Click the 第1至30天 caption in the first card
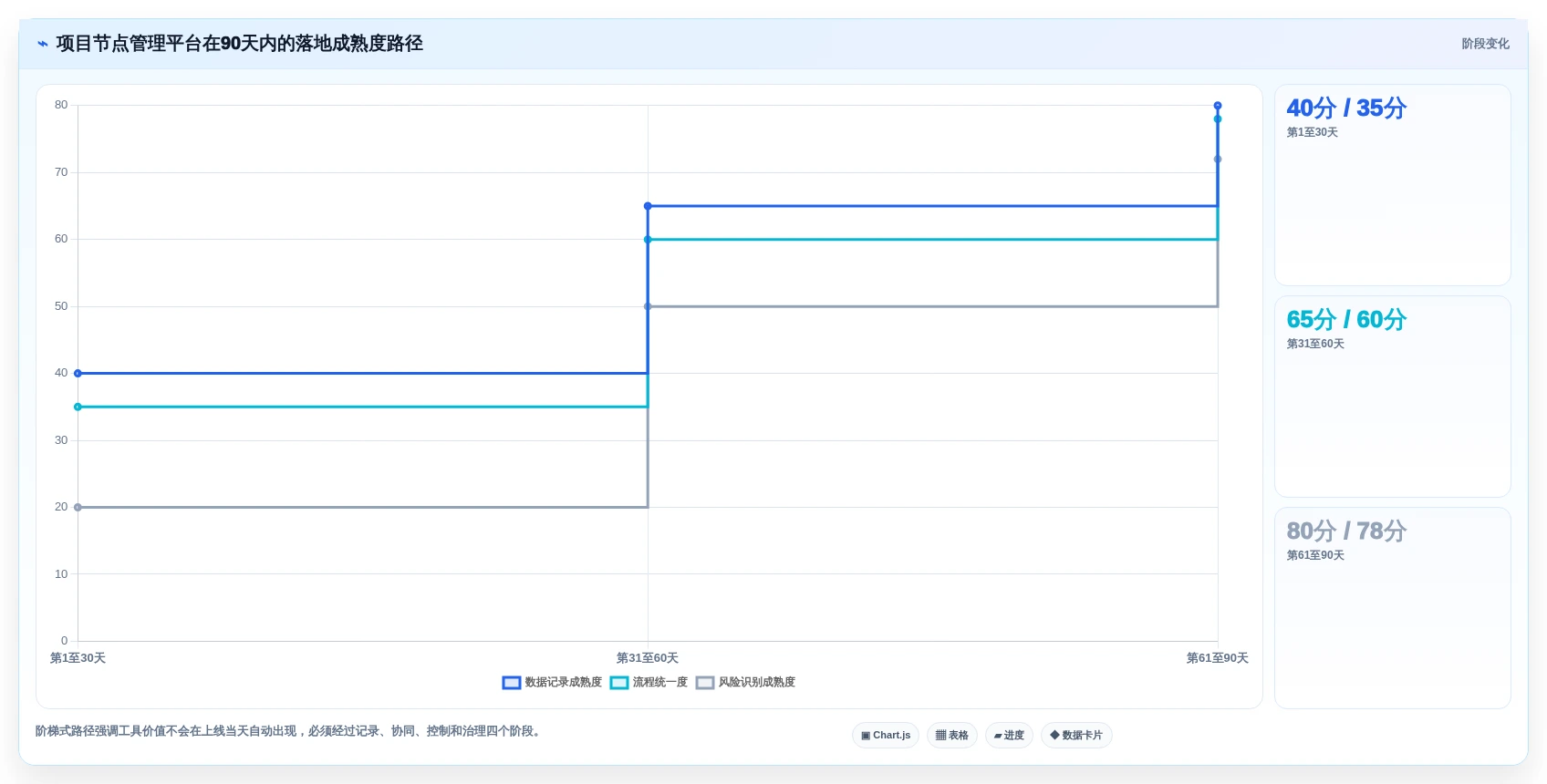Screen dimensions: 1547x784 click(x=1313, y=132)
